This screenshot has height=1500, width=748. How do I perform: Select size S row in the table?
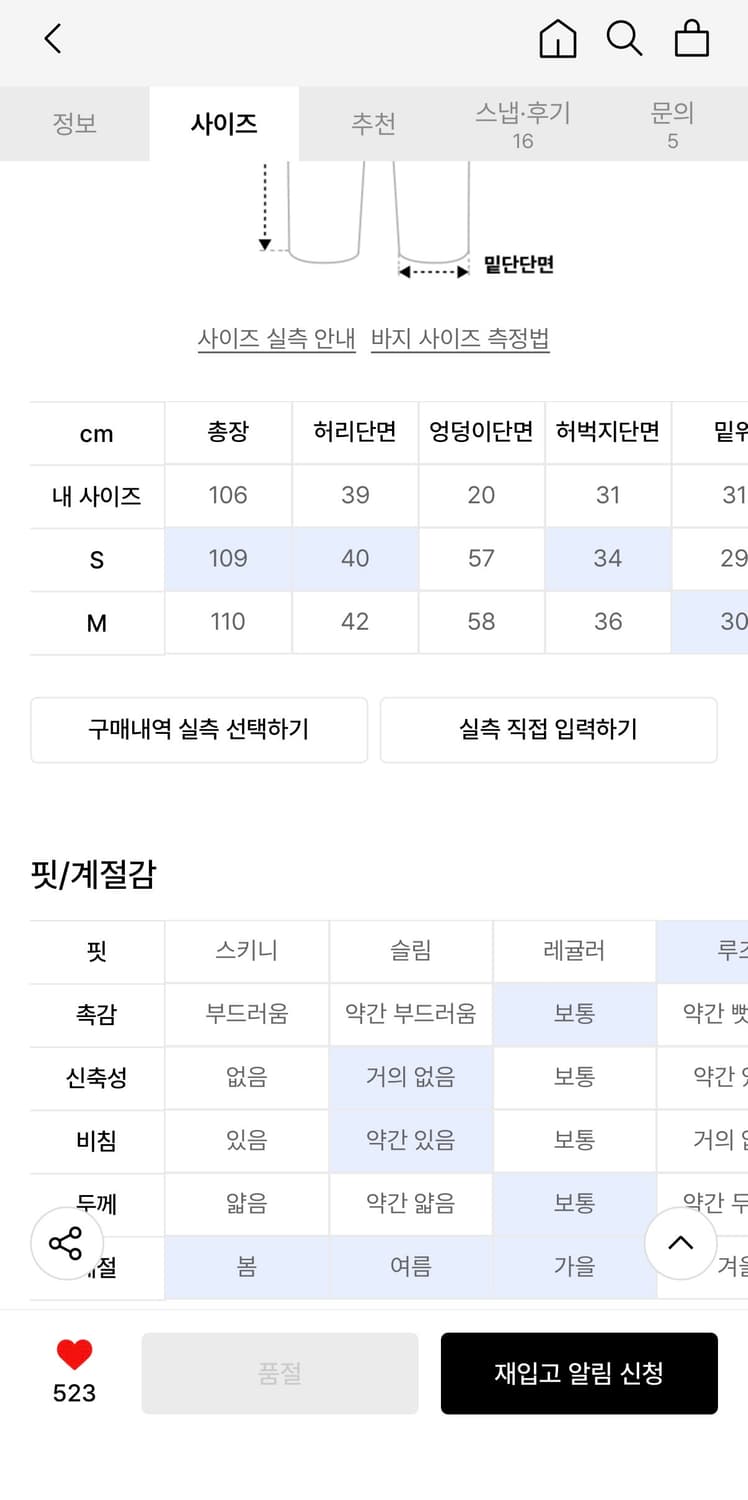coord(97,559)
